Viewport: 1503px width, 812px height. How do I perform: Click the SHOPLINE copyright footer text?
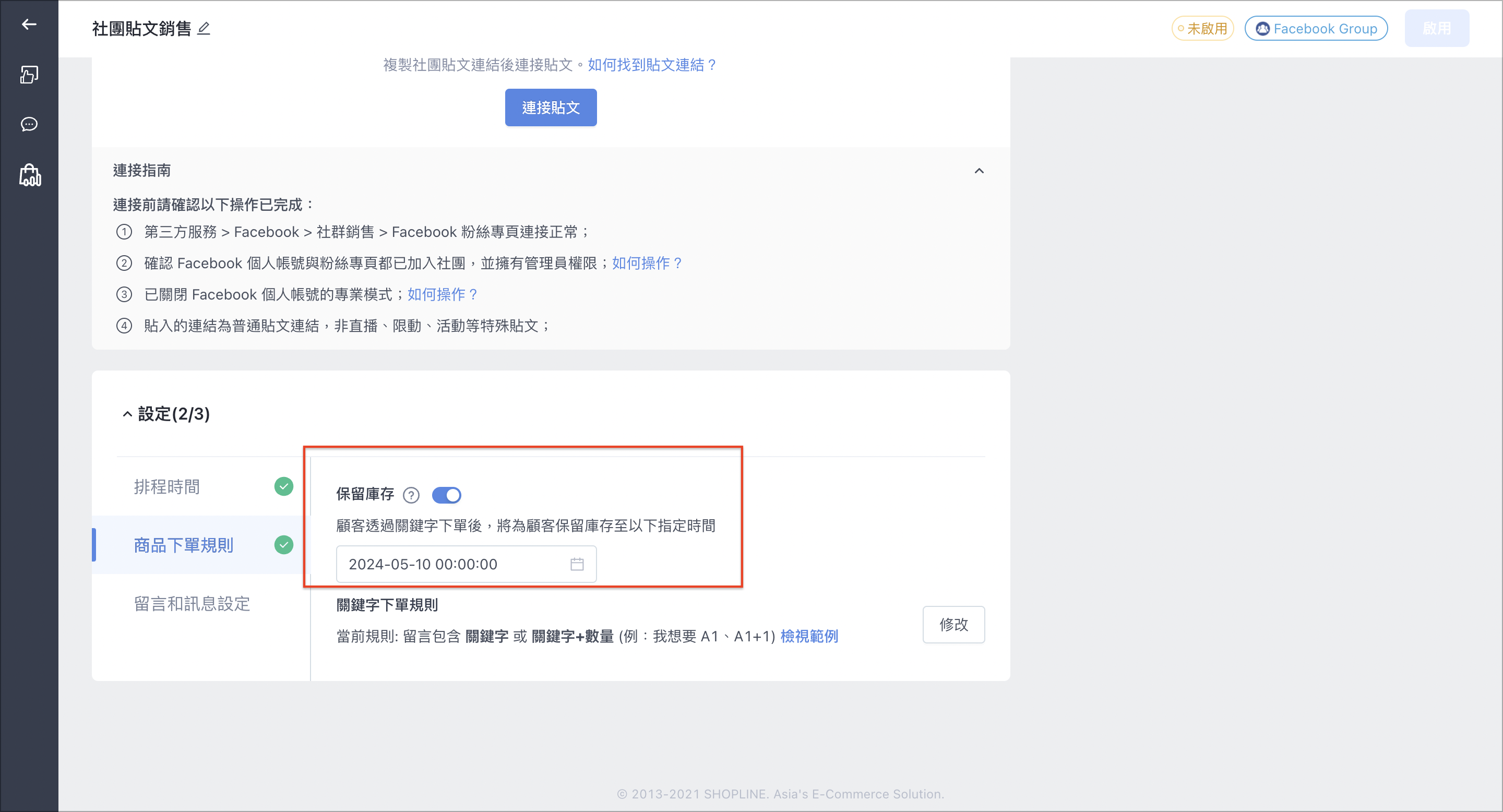[x=781, y=794]
